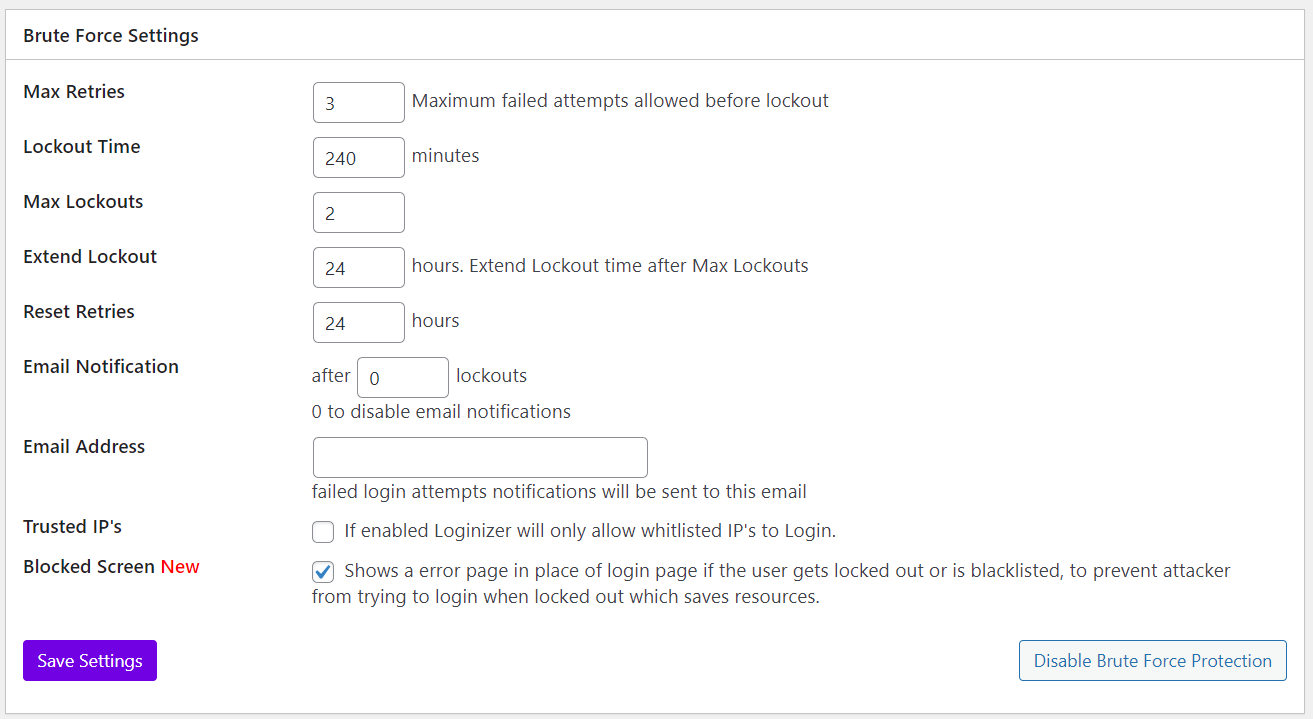The image size is (1313, 719).
Task: Click the Max Retries input field
Action: [x=358, y=102]
